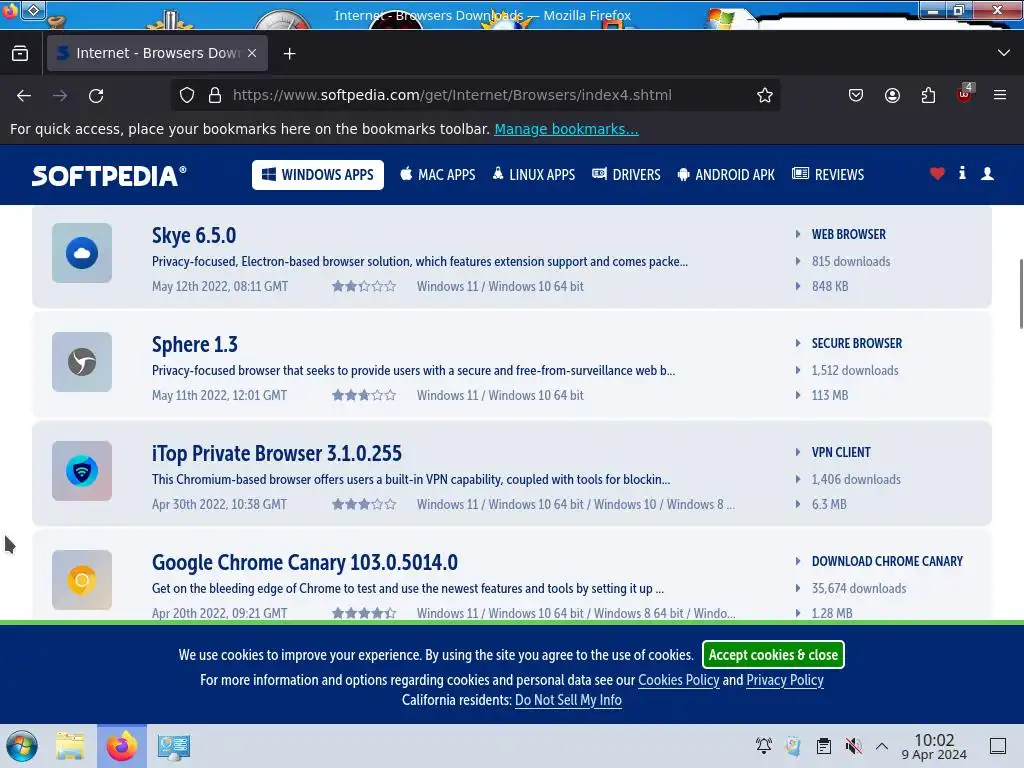Click the Sphere app thumbnail icon
The image size is (1024, 768).
tap(82, 362)
